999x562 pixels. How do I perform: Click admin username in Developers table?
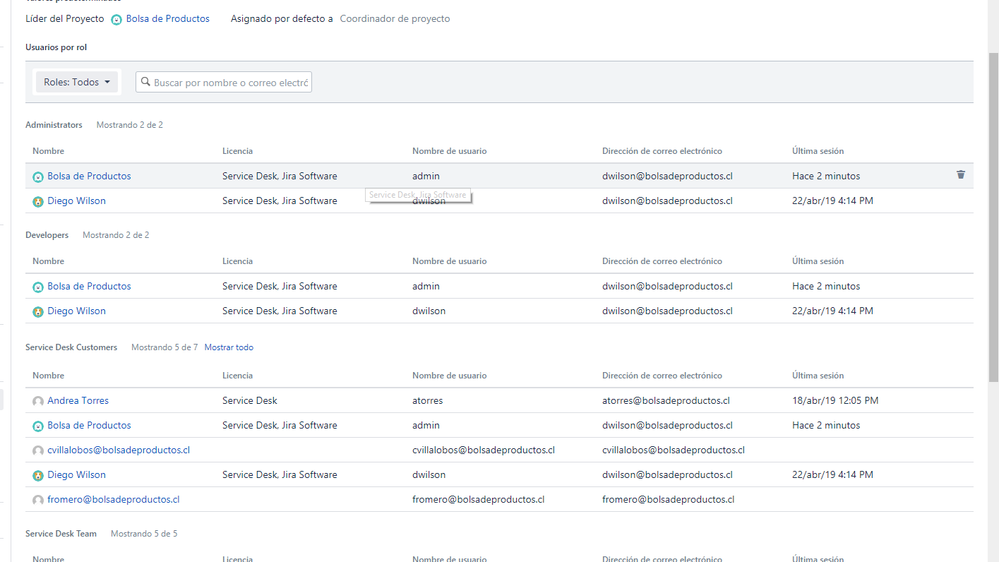[x=426, y=286]
